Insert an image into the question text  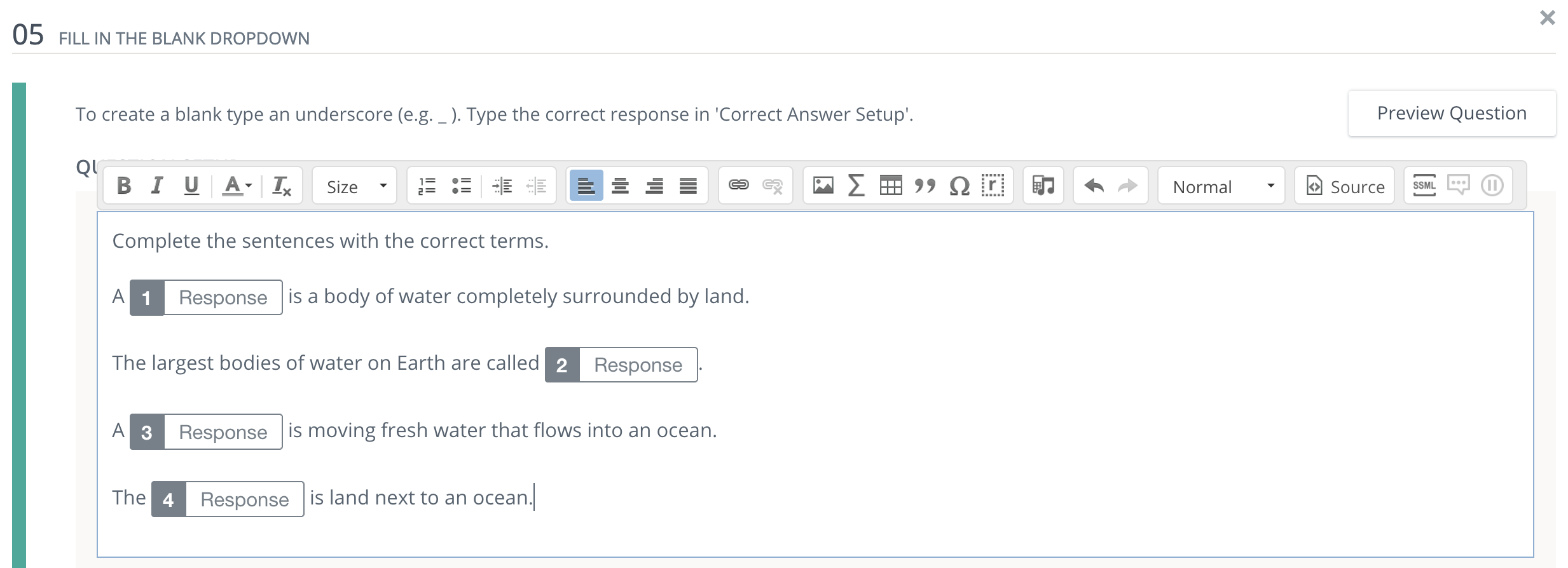point(822,186)
